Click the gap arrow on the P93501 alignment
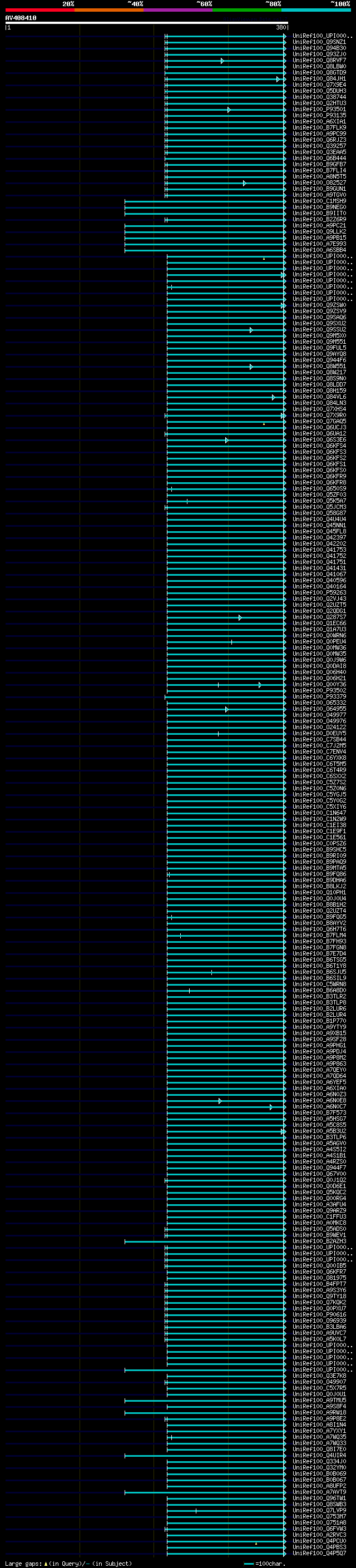The height and width of the screenshot is (1568, 356). [229, 110]
